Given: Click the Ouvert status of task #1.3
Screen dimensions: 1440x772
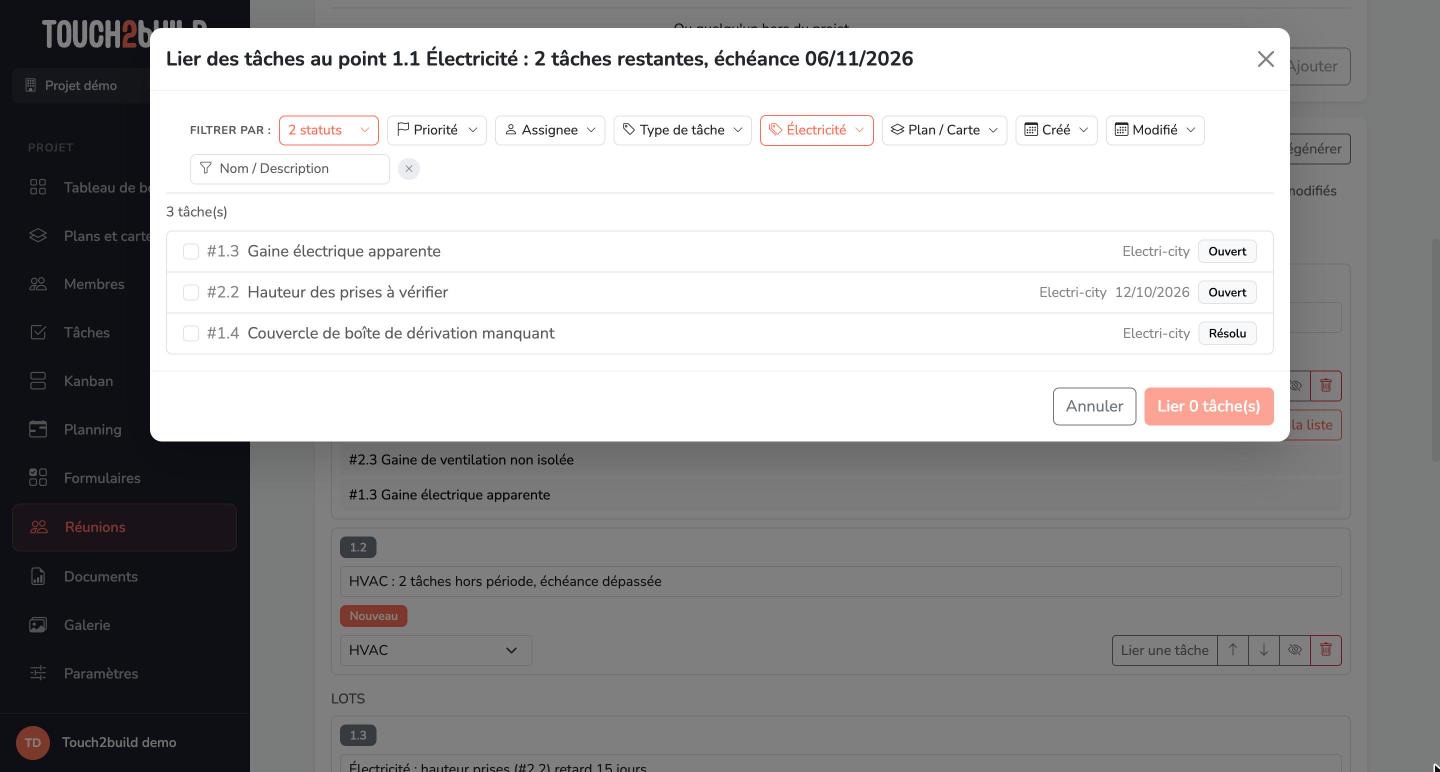Looking at the screenshot, I should point(1227,252).
